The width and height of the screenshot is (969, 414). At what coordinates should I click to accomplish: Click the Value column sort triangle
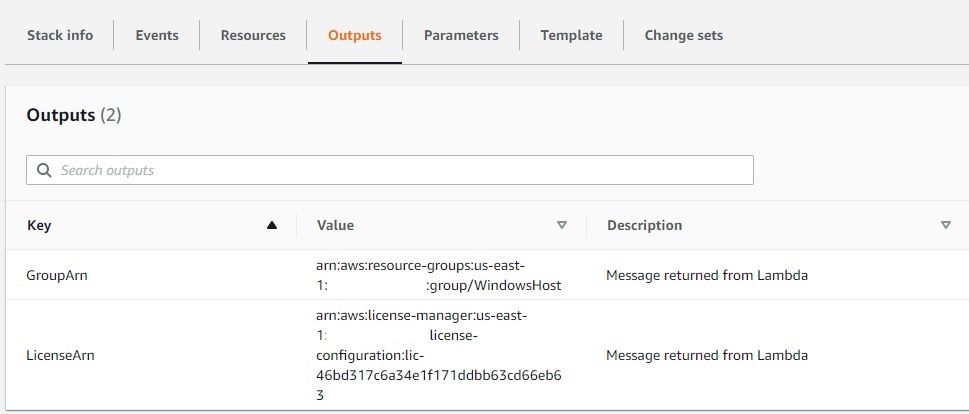562,226
